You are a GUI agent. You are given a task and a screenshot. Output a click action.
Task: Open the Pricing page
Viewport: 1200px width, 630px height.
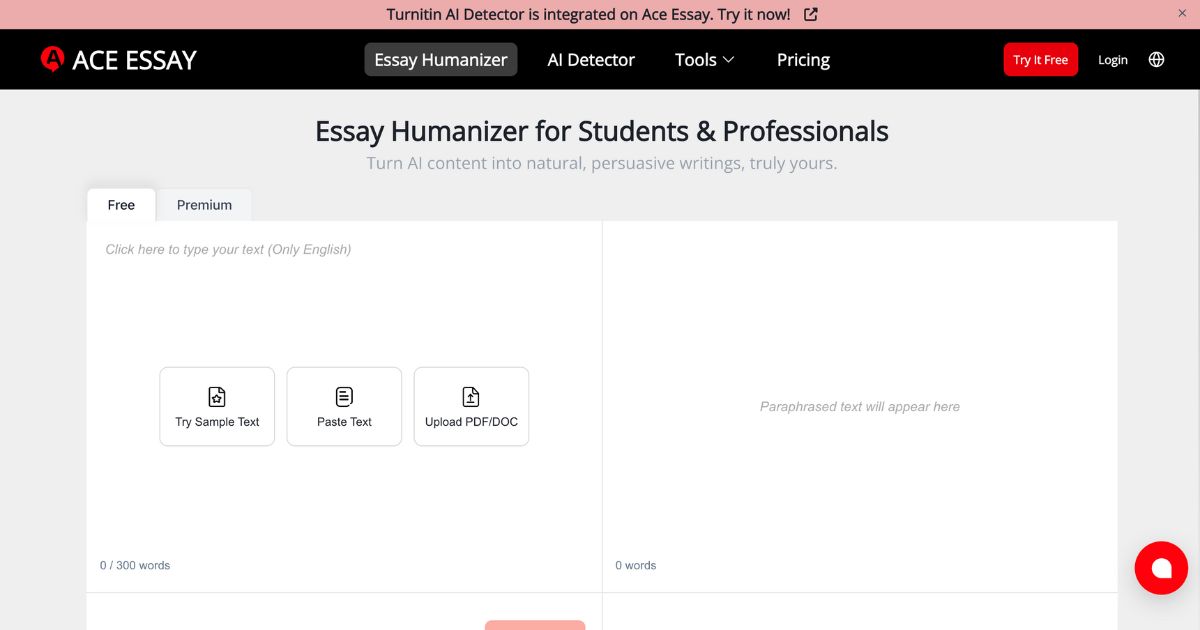(x=803, y=59)
